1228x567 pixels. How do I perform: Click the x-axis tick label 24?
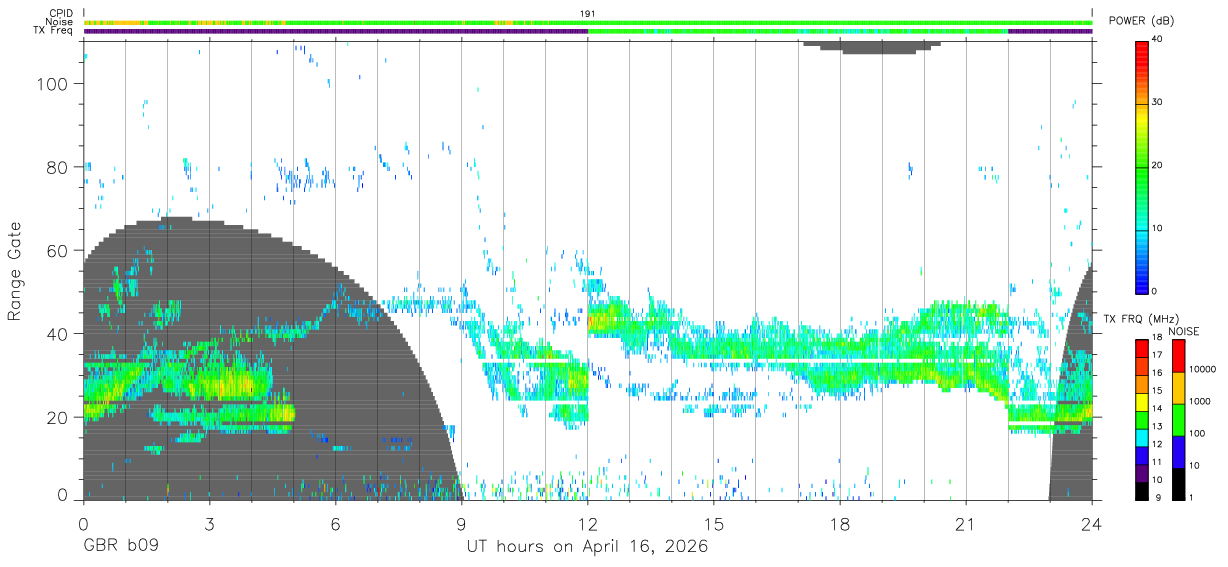pyautogui.click(x=1092, y=524)
